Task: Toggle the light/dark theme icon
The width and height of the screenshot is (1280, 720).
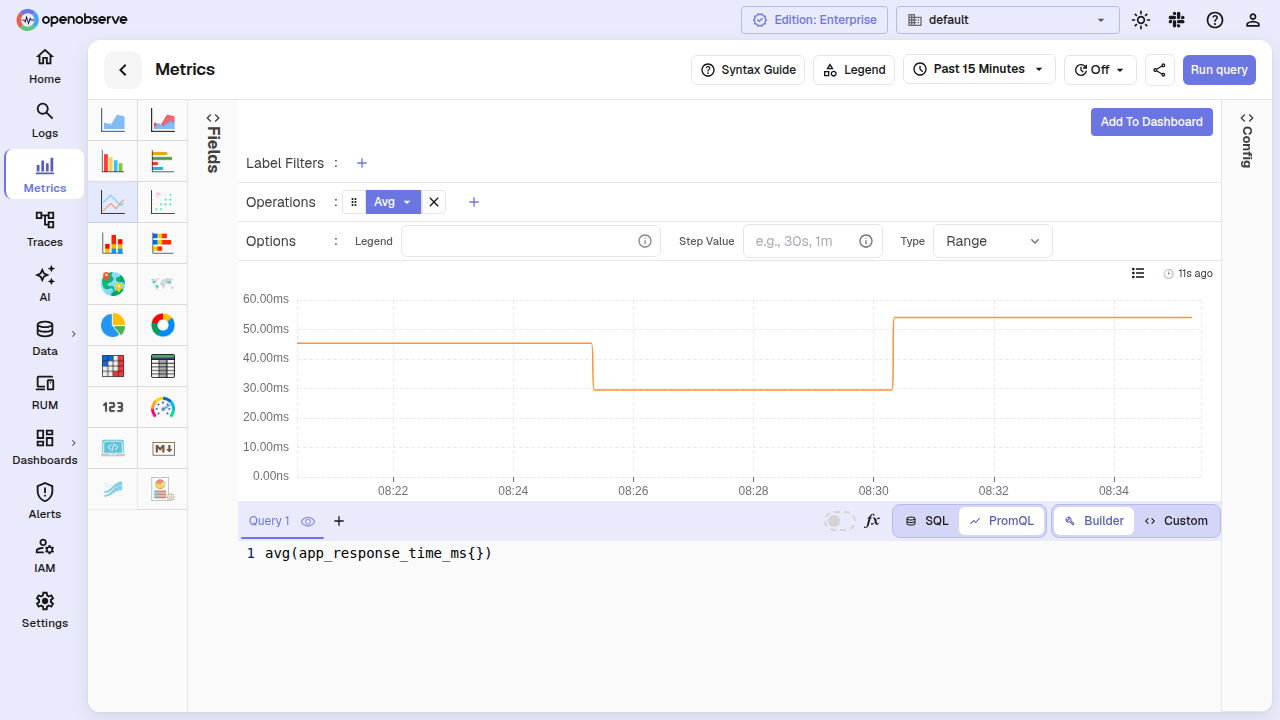Action: [1140, 20]
